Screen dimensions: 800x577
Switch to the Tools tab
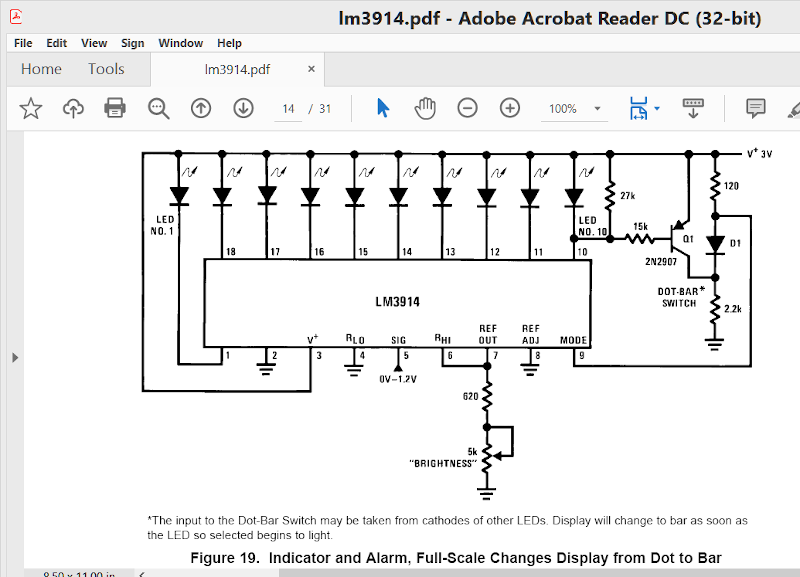106,69
